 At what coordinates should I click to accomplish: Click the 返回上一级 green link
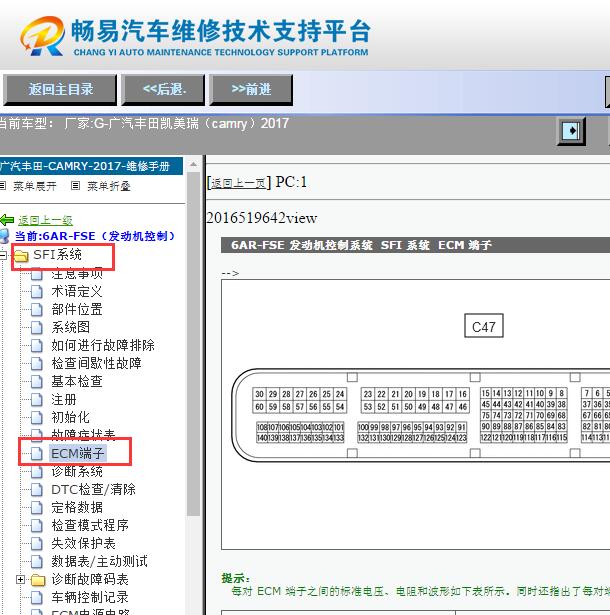pos(46,220)
